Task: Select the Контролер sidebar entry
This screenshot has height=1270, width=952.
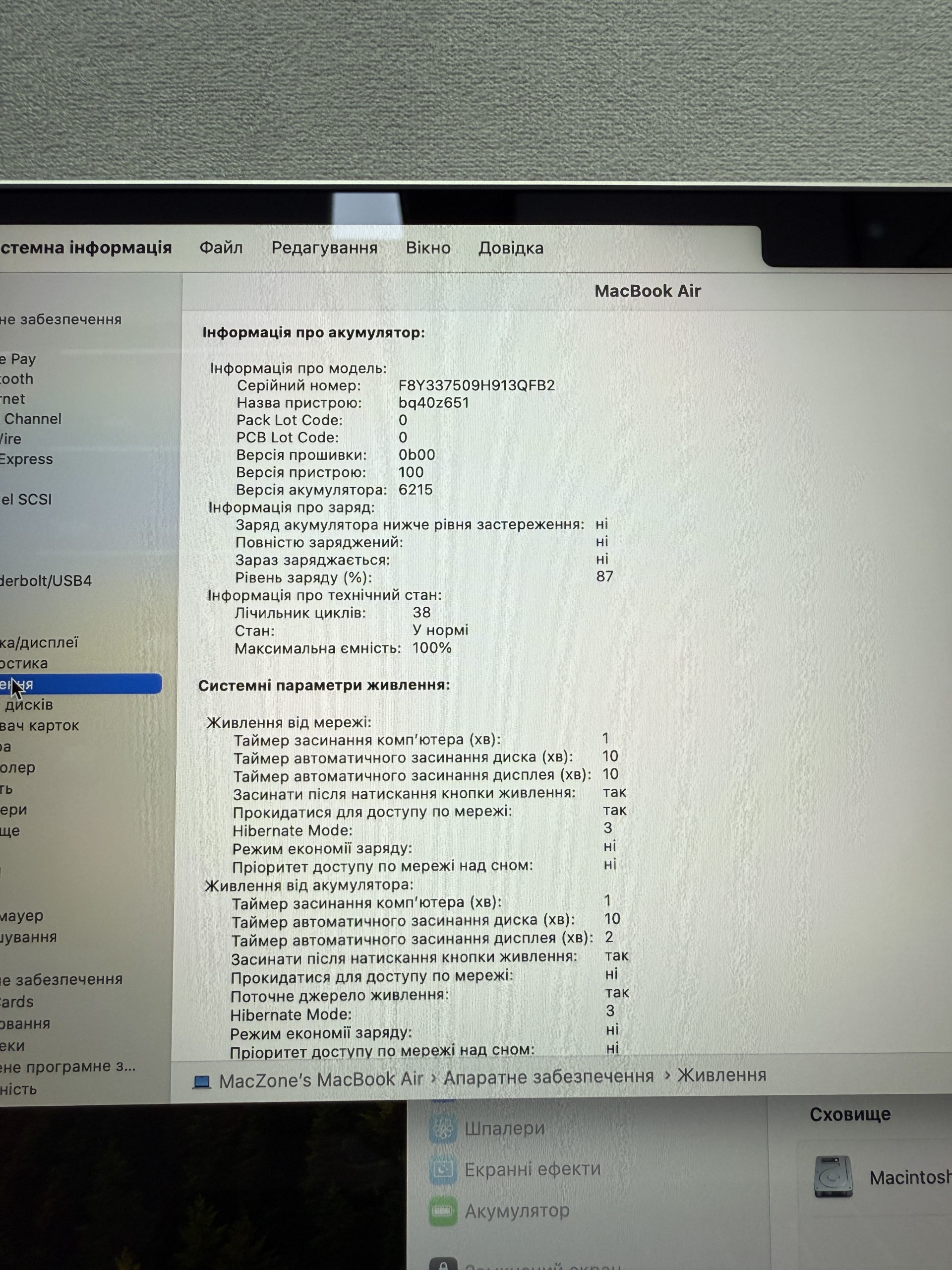Action: [x=18, y=767]
